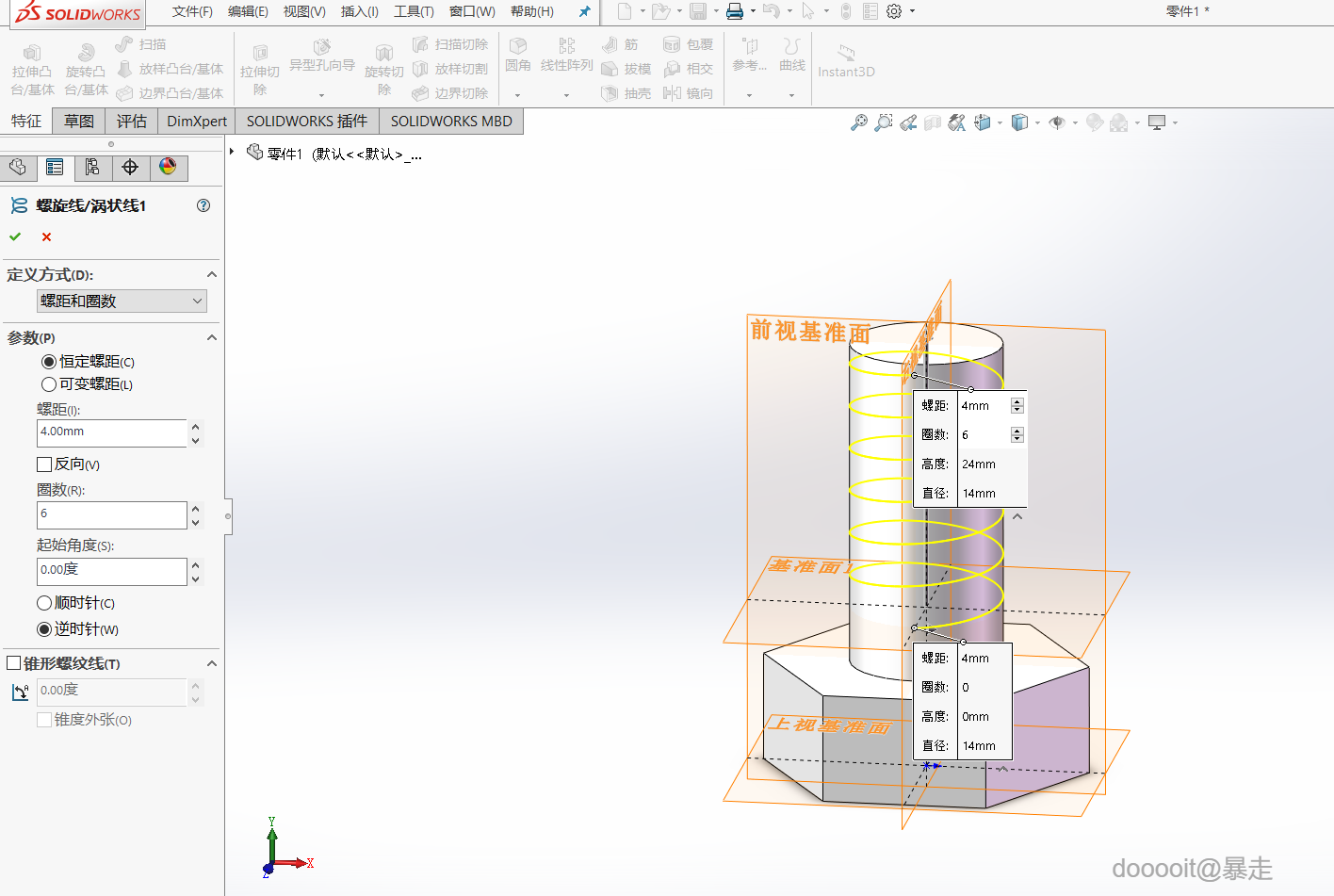Open the PropertyManager tab icon

[x=55, y=167]
